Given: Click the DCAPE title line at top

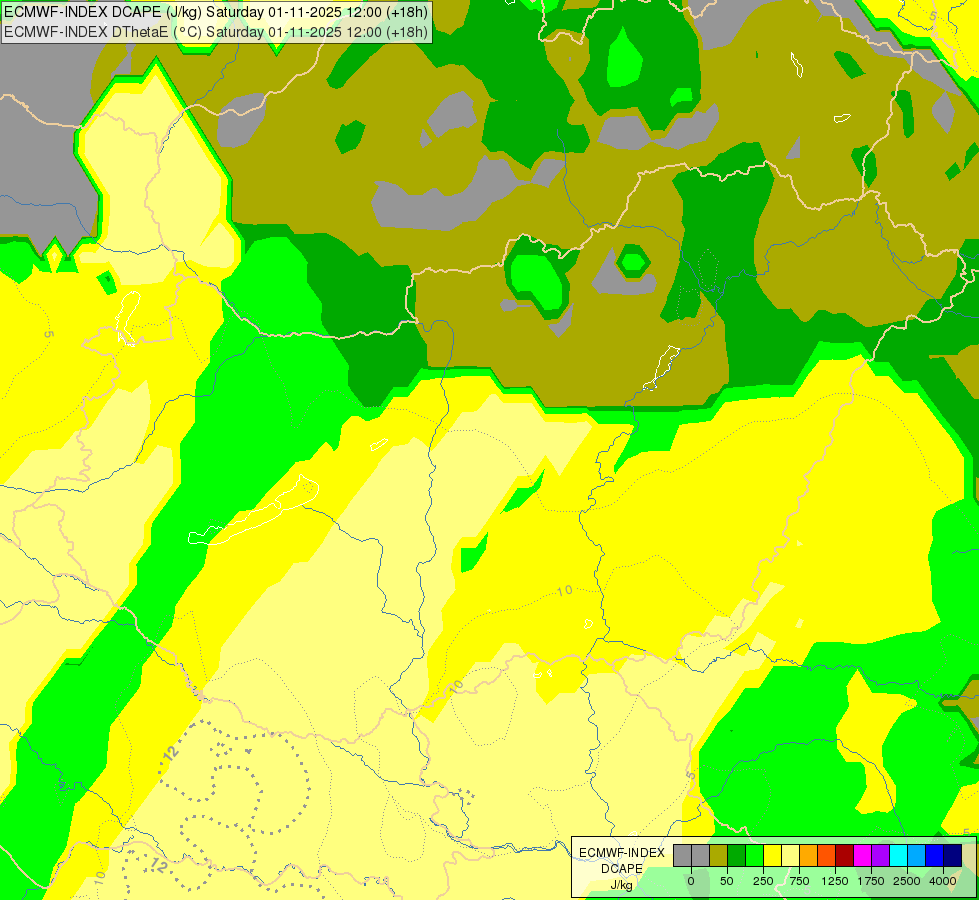Looking at the screenshot, I should click(216, 12).
